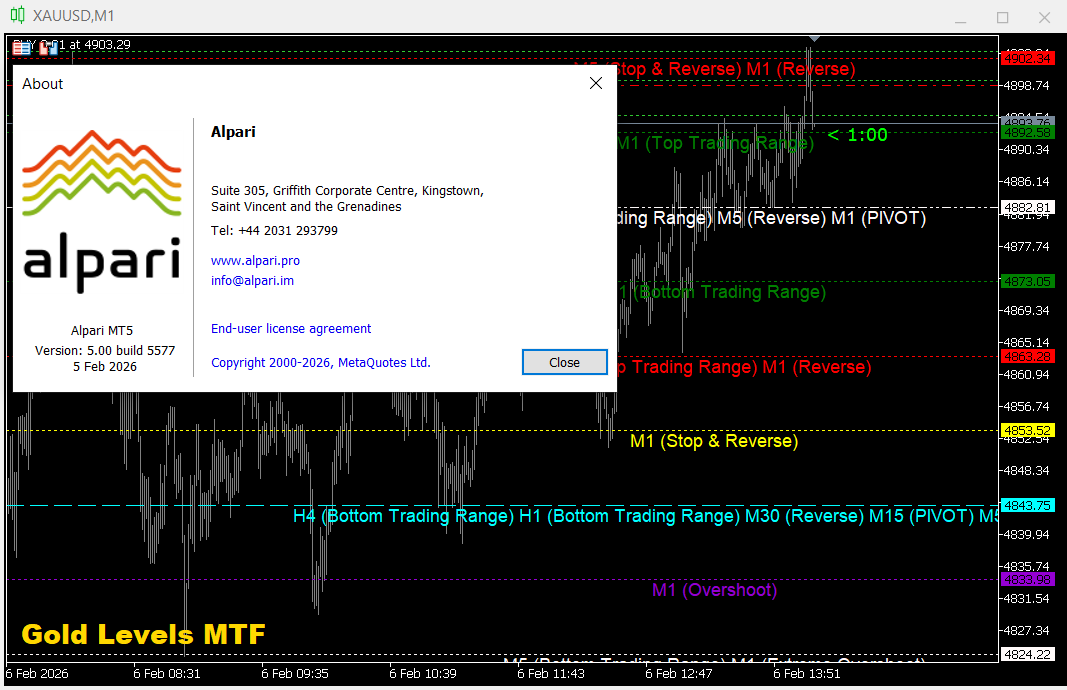Click the XAUUSD chart window icon
The image size is (1067, 690).
pyautogui.click(x=18, y=14)
